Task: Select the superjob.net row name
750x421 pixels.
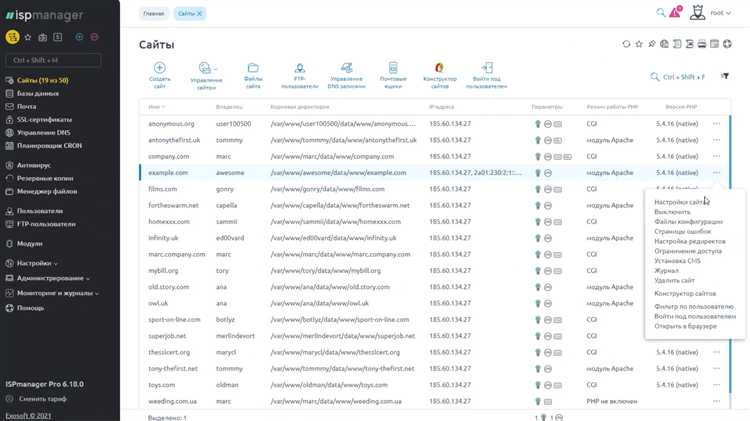Action: [167, 336]
